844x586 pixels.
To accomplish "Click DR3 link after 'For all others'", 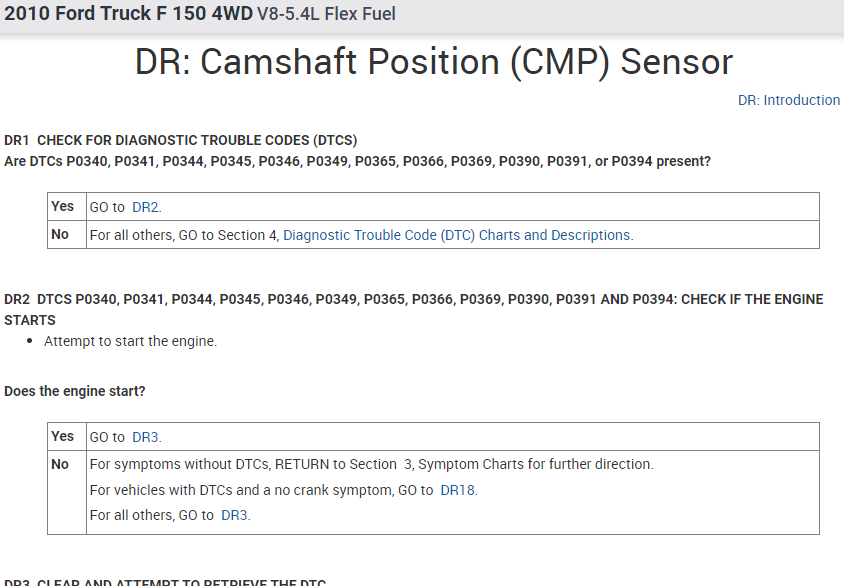I will pos(234,515).
